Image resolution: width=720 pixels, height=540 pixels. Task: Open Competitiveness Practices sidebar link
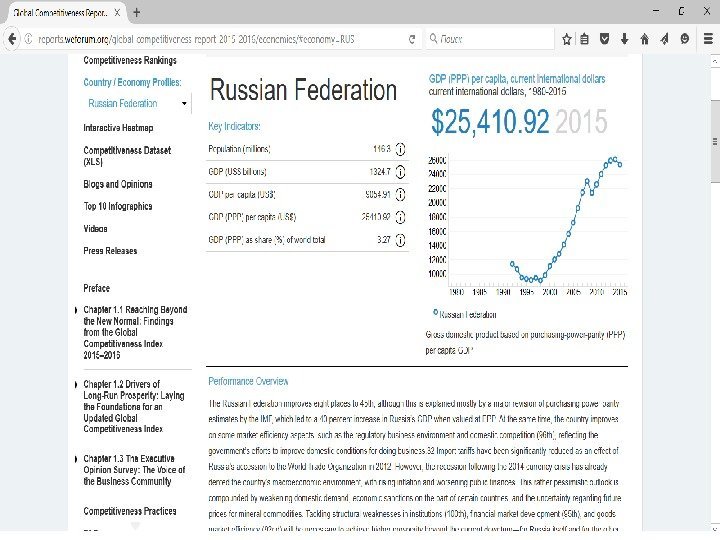tap(130, 511)
